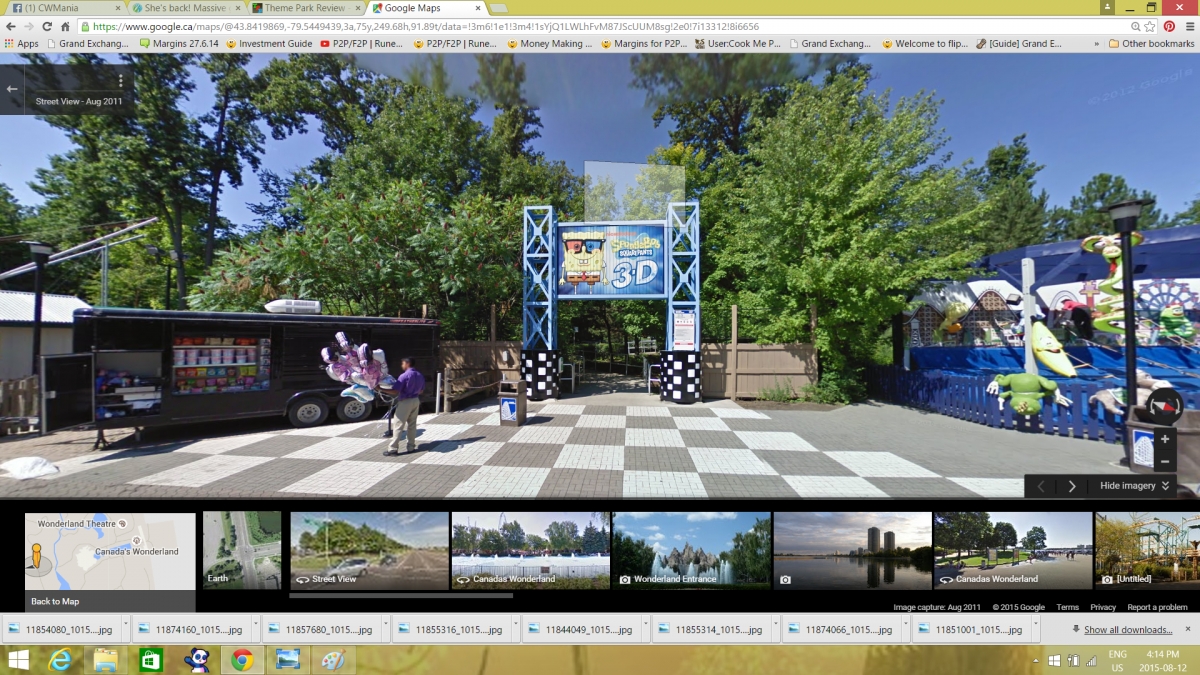This screenshot has height=675, width=1200.
Task: Switch to the CWMania tab
Action: click(x=60, y=8)
